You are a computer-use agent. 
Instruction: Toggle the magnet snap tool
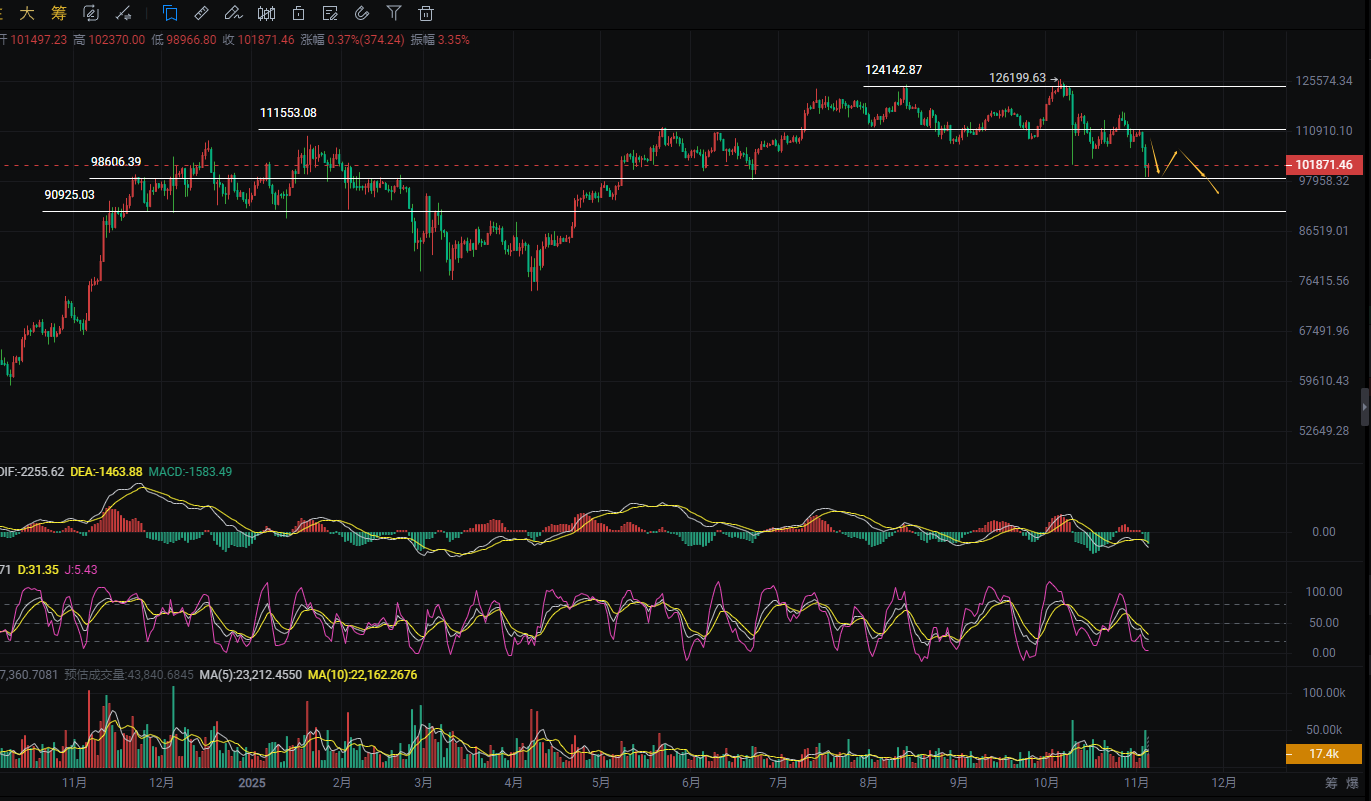tap(362, 13)
